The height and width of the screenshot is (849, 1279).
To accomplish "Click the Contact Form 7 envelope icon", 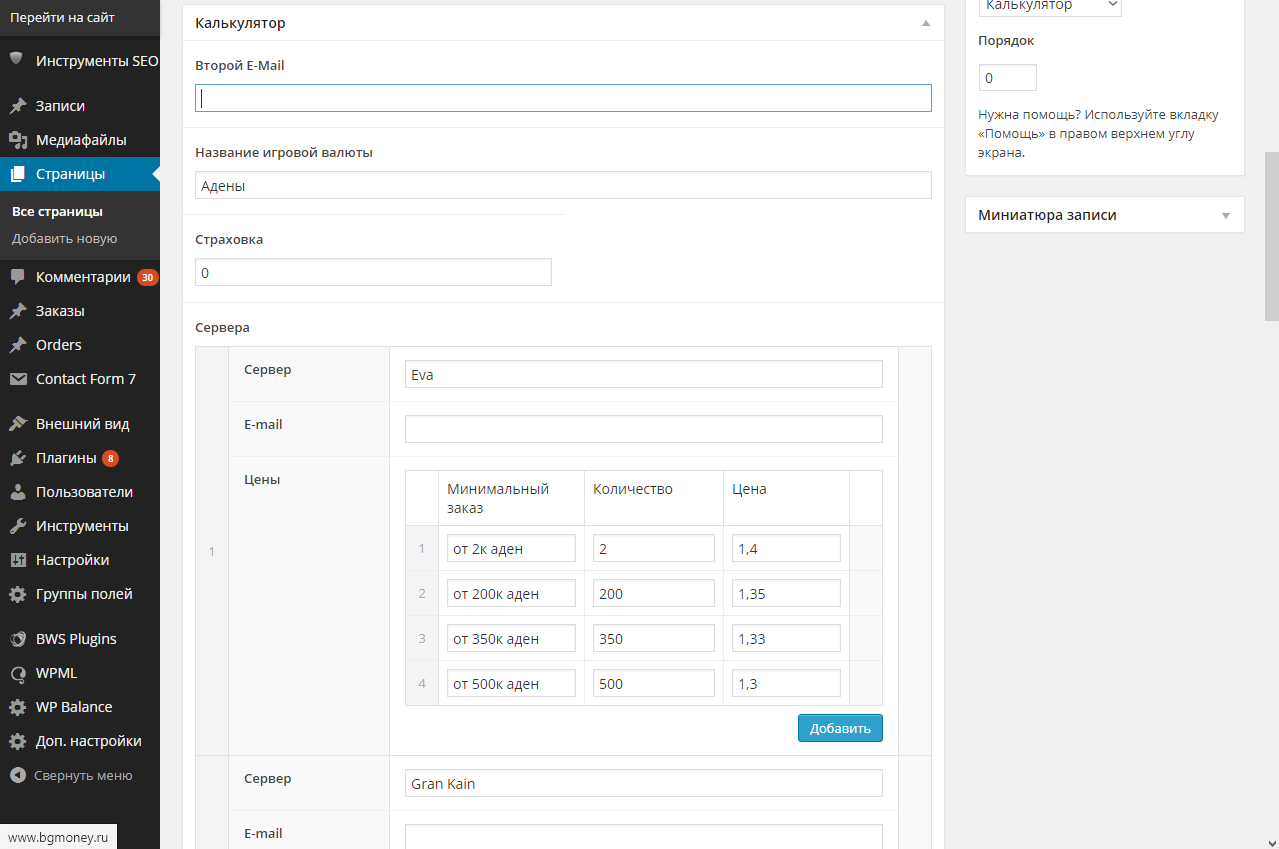I will point(17,379).
